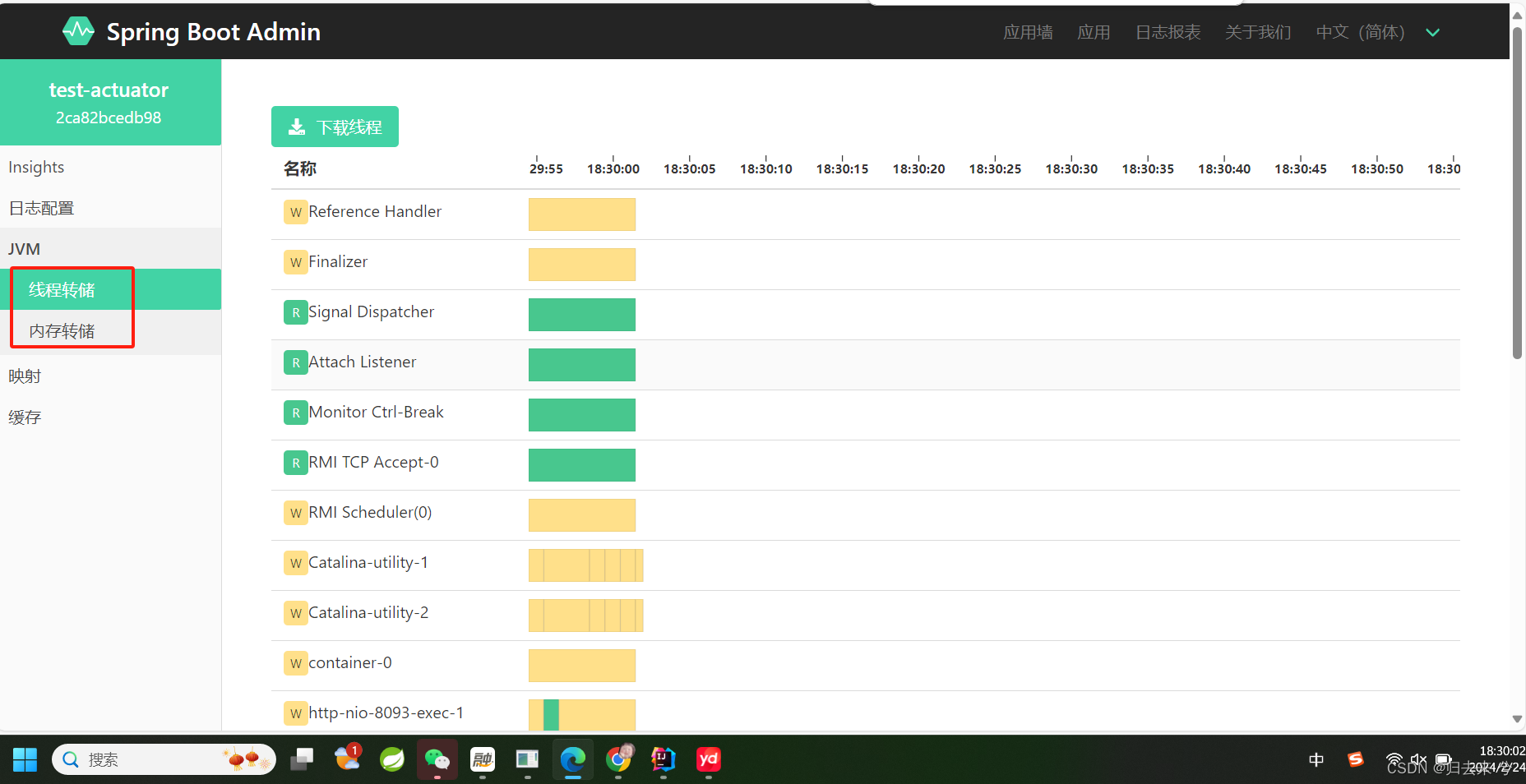1526x784 pixels.
Task: Click the W state badge for Reference Handler
Action: coord(295,212)
